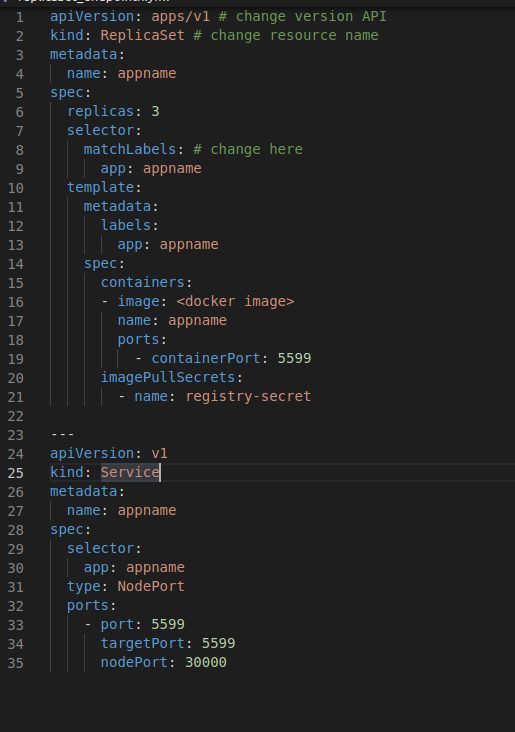Click line number 16 in the gutter

pos(15,303)
